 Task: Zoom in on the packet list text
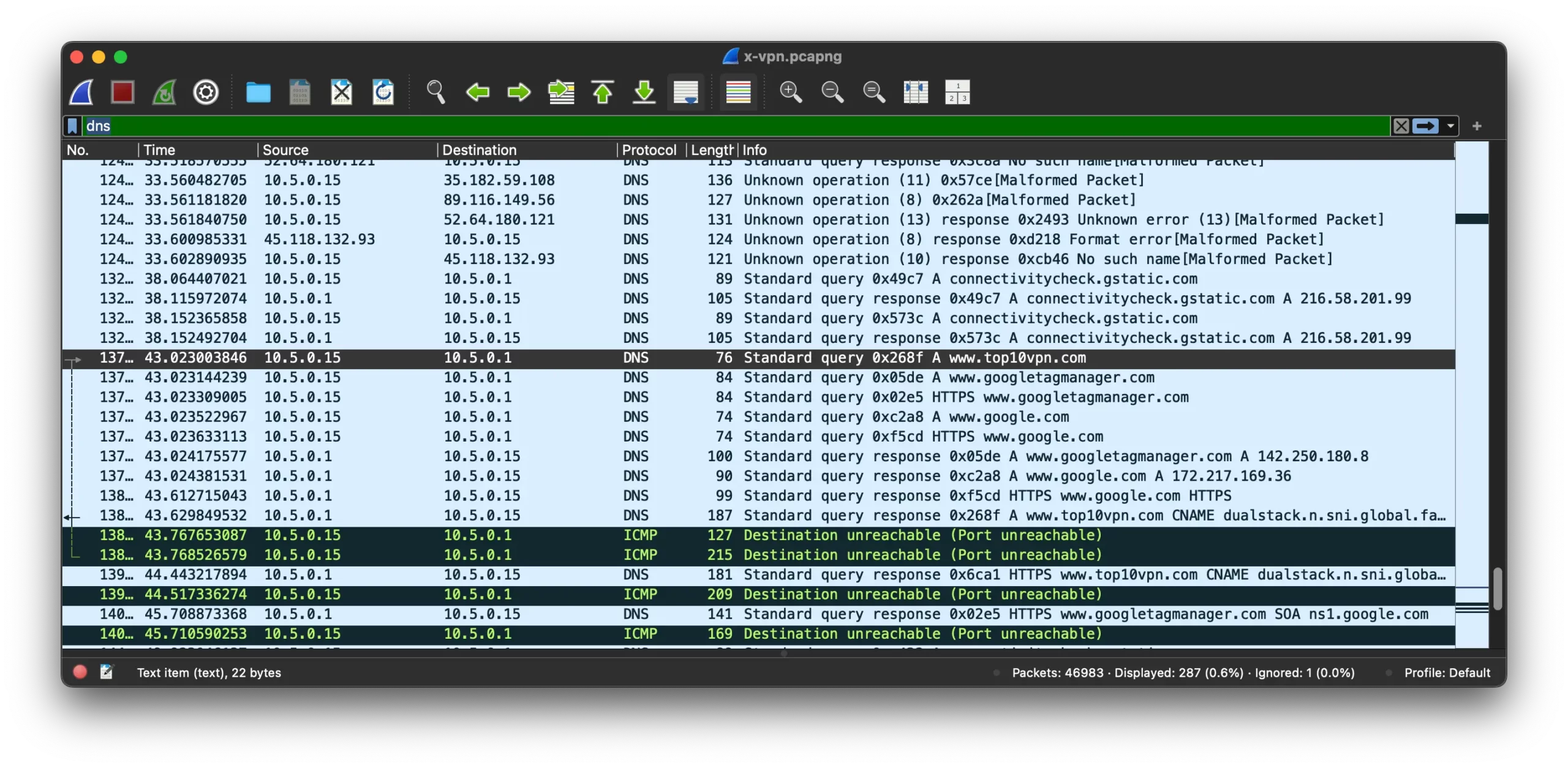pyautogui.click(x=790, y=92)
